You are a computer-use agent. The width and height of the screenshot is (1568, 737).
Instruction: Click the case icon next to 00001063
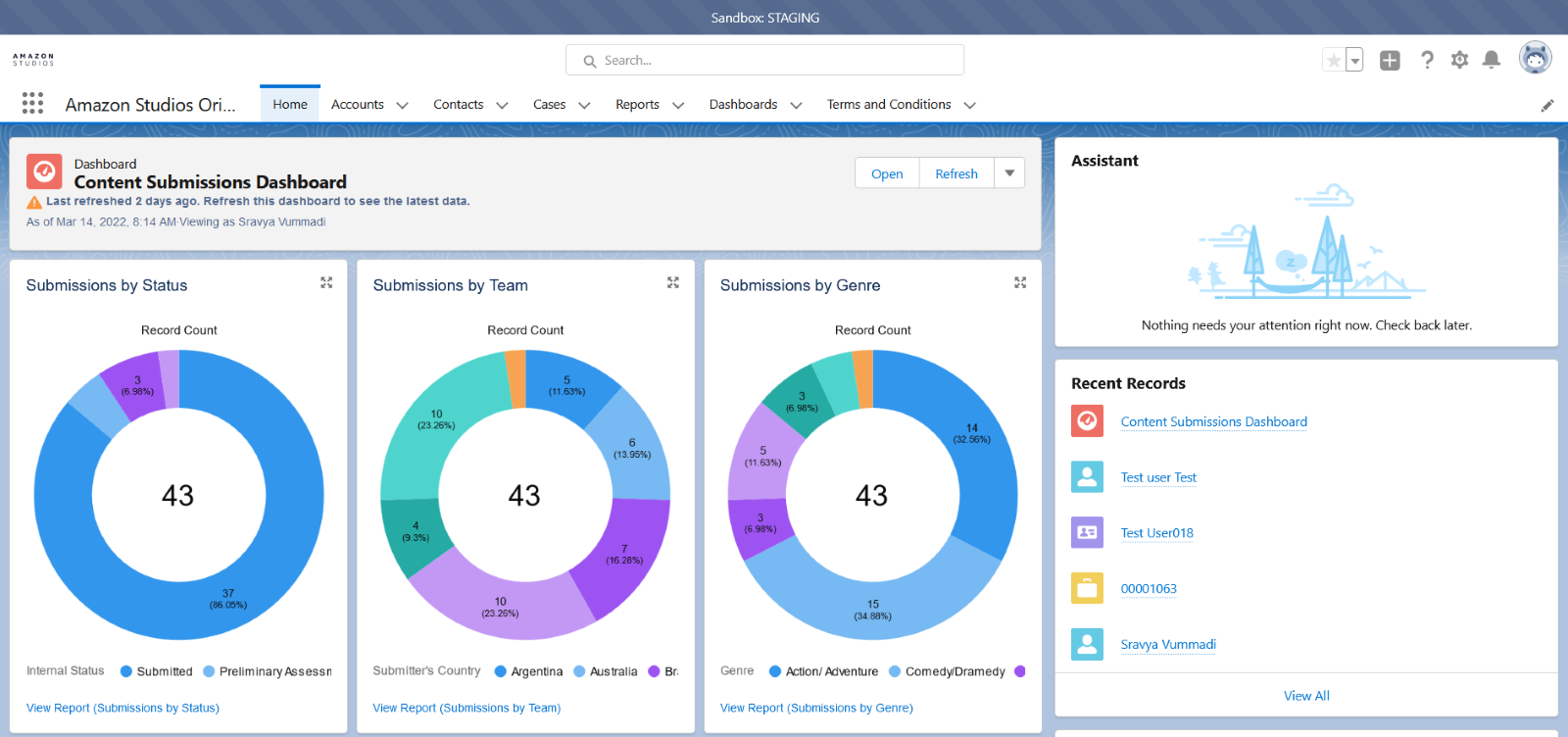pyautogui.click(x=1087, y=588)
